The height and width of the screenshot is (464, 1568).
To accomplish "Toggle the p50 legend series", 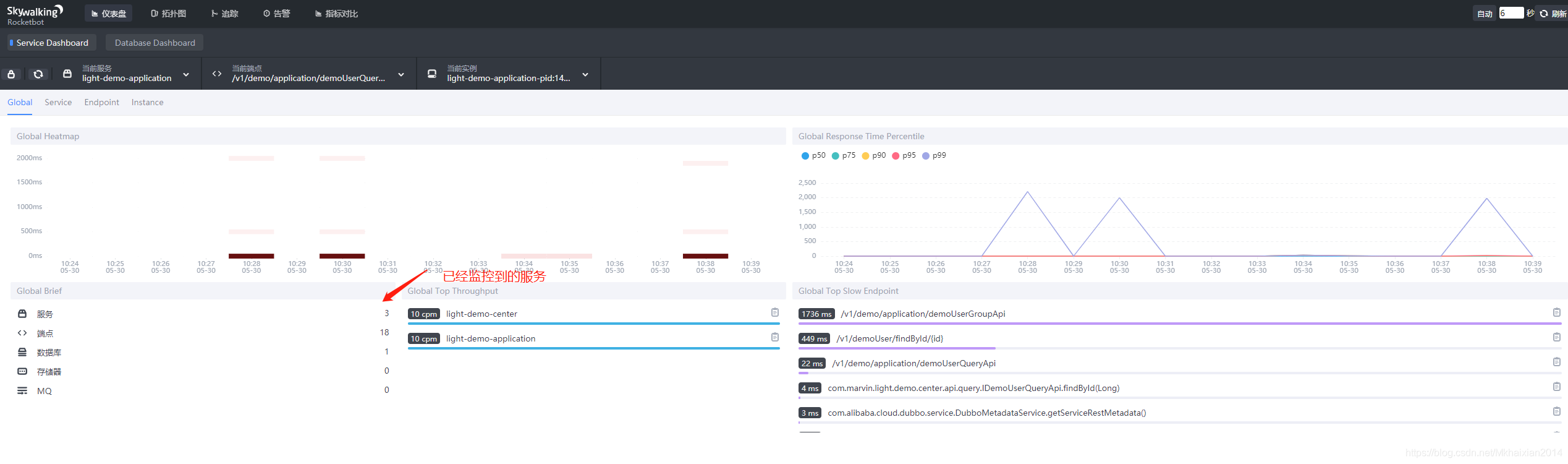I will 813,155.
